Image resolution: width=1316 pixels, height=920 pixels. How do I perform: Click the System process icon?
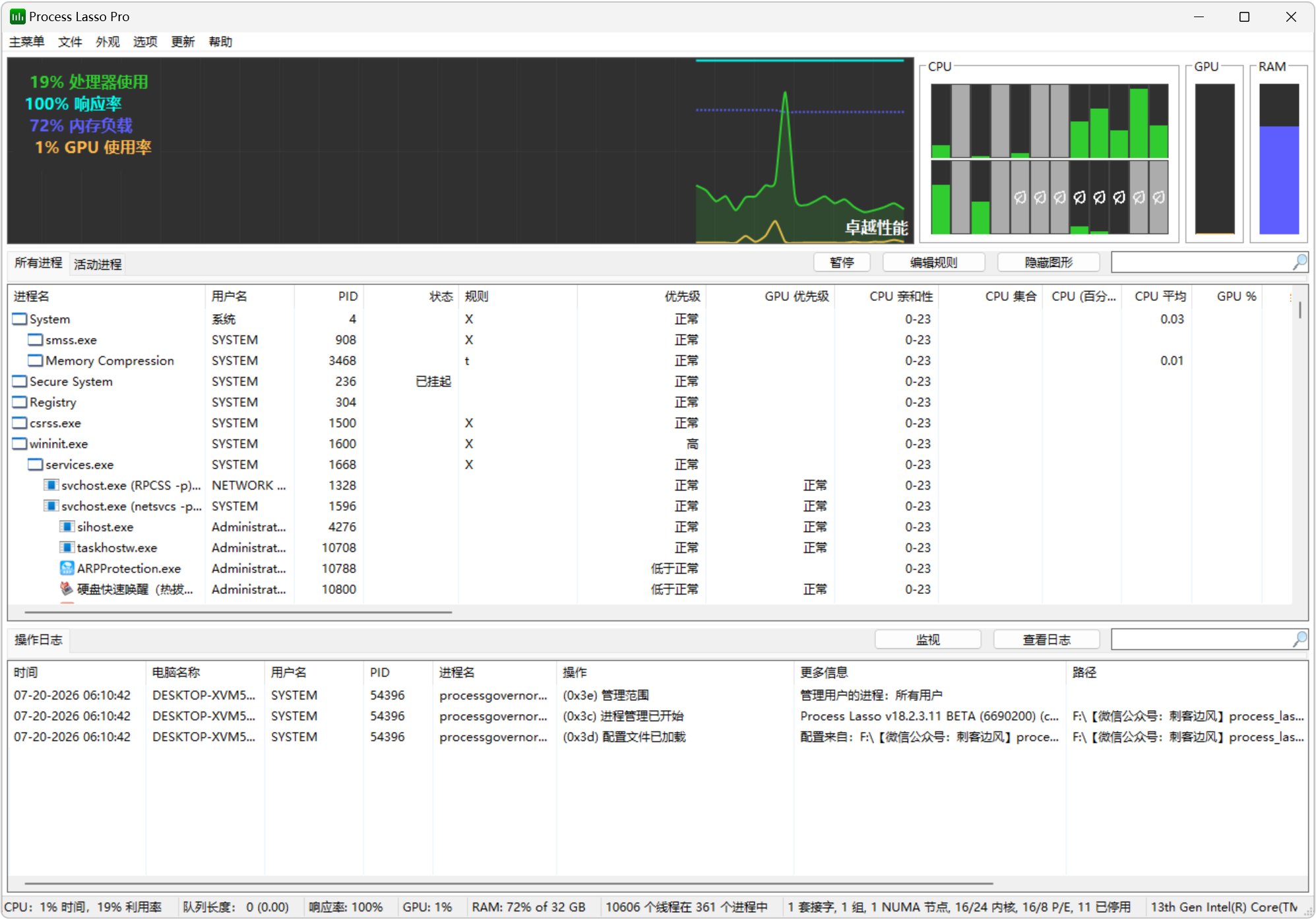[20, 319]
